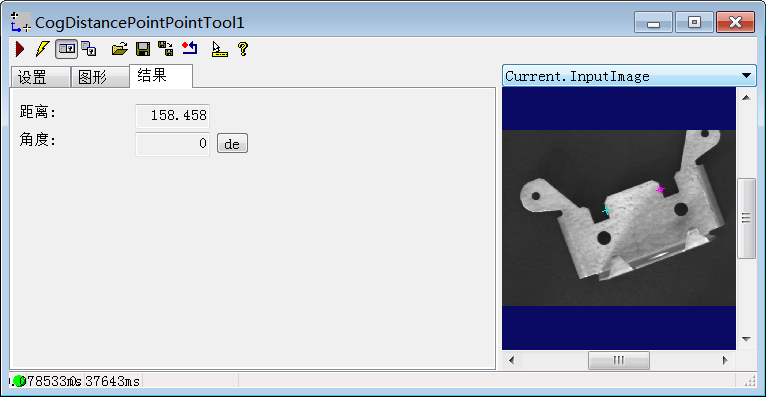Open help with yellow question mark
Image resolution: width=766 pixels, height=397 pixels.
tap(243, 49)
